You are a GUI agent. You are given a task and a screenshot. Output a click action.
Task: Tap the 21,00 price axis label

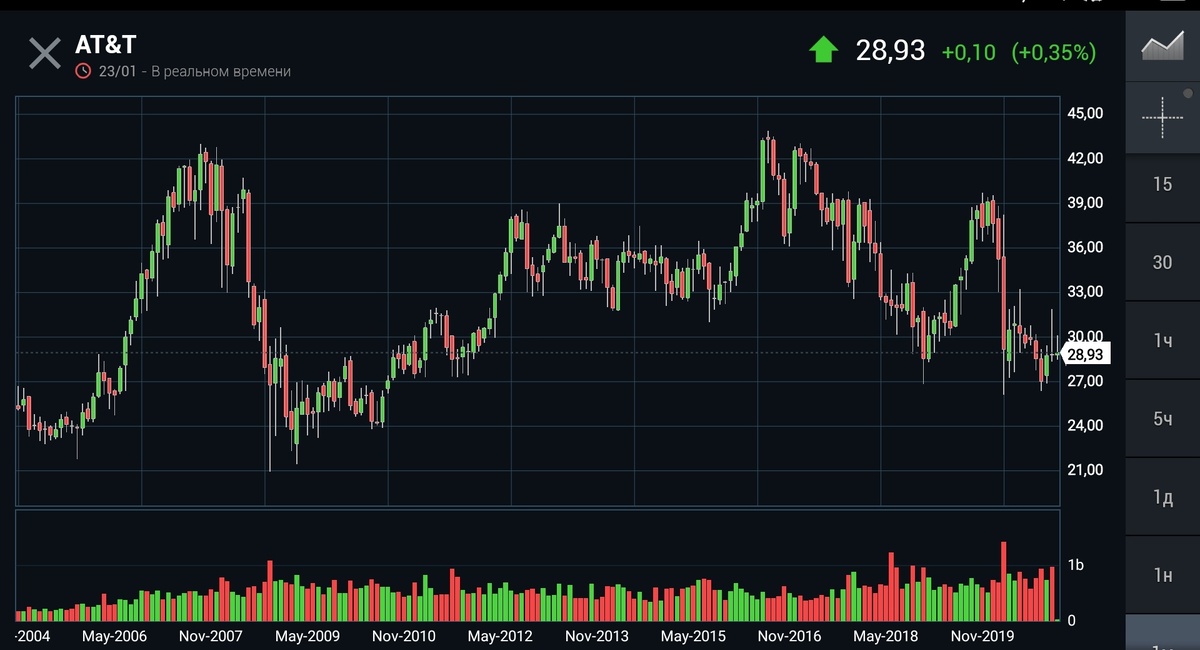pyautogui.click(x=1085, y=470)
